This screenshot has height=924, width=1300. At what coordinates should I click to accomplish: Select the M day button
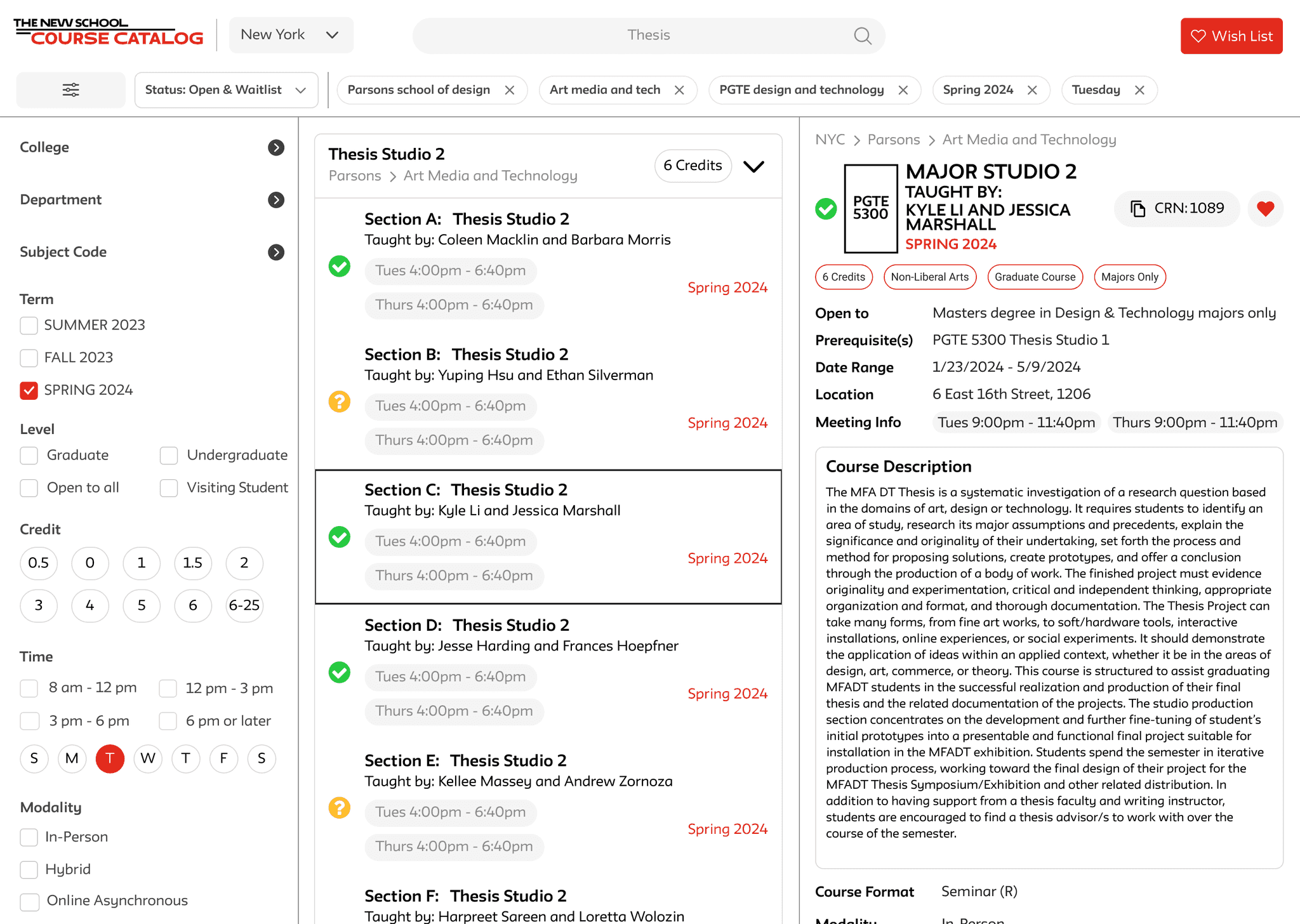[72, 758]
